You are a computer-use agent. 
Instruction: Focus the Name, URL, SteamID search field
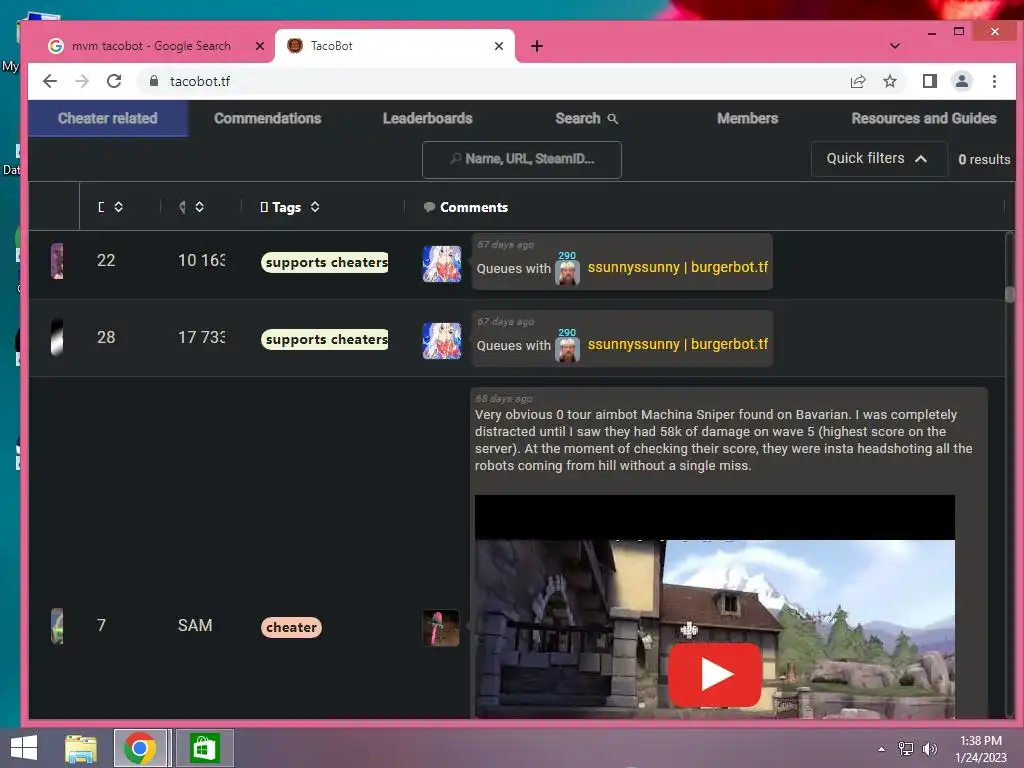tap(522, 159)
